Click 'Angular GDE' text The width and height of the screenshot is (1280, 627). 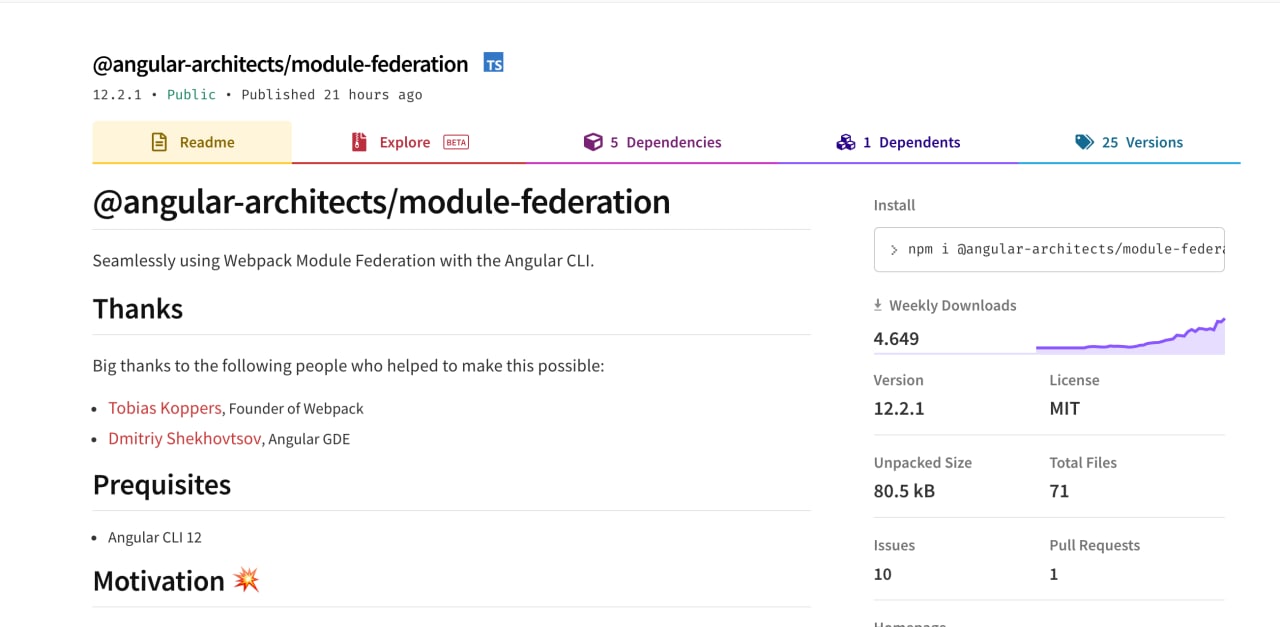click(309, 439)
